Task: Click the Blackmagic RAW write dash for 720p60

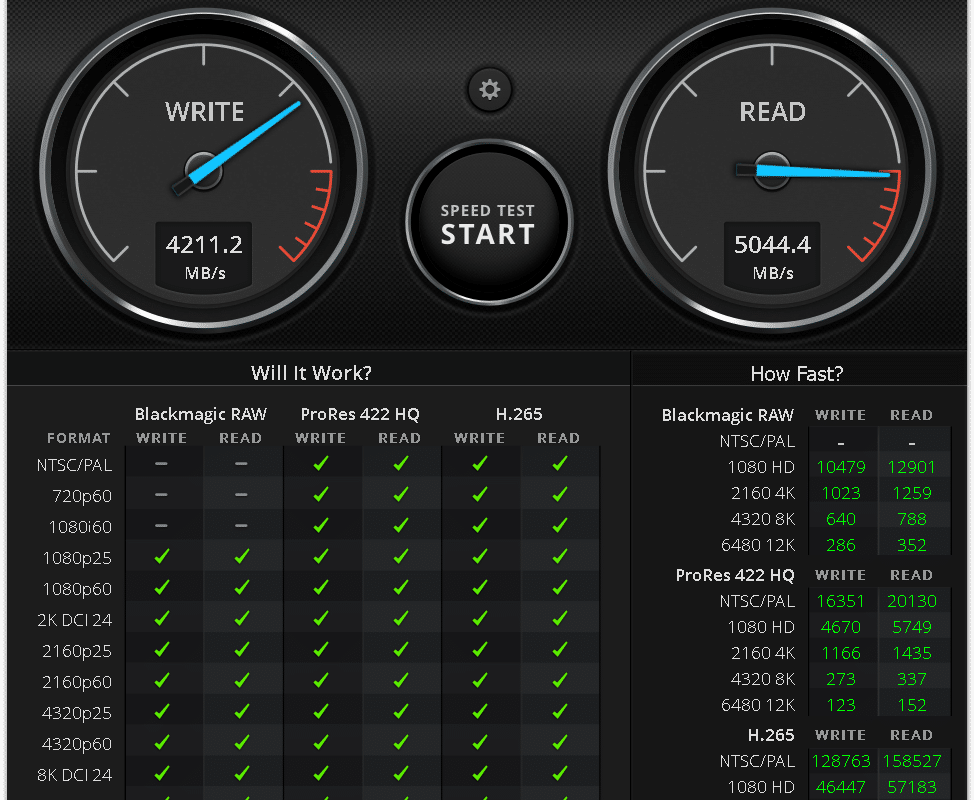Action: coord(162,495)
